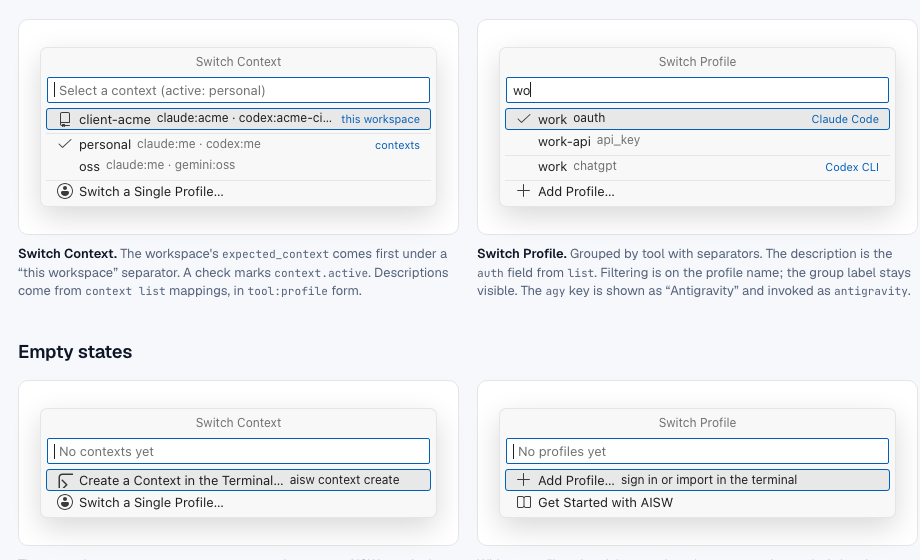Image resolution: width=920 pixels, height=560 pixels.
Task: Select the work oauth profile
Action: click(697, 119)
